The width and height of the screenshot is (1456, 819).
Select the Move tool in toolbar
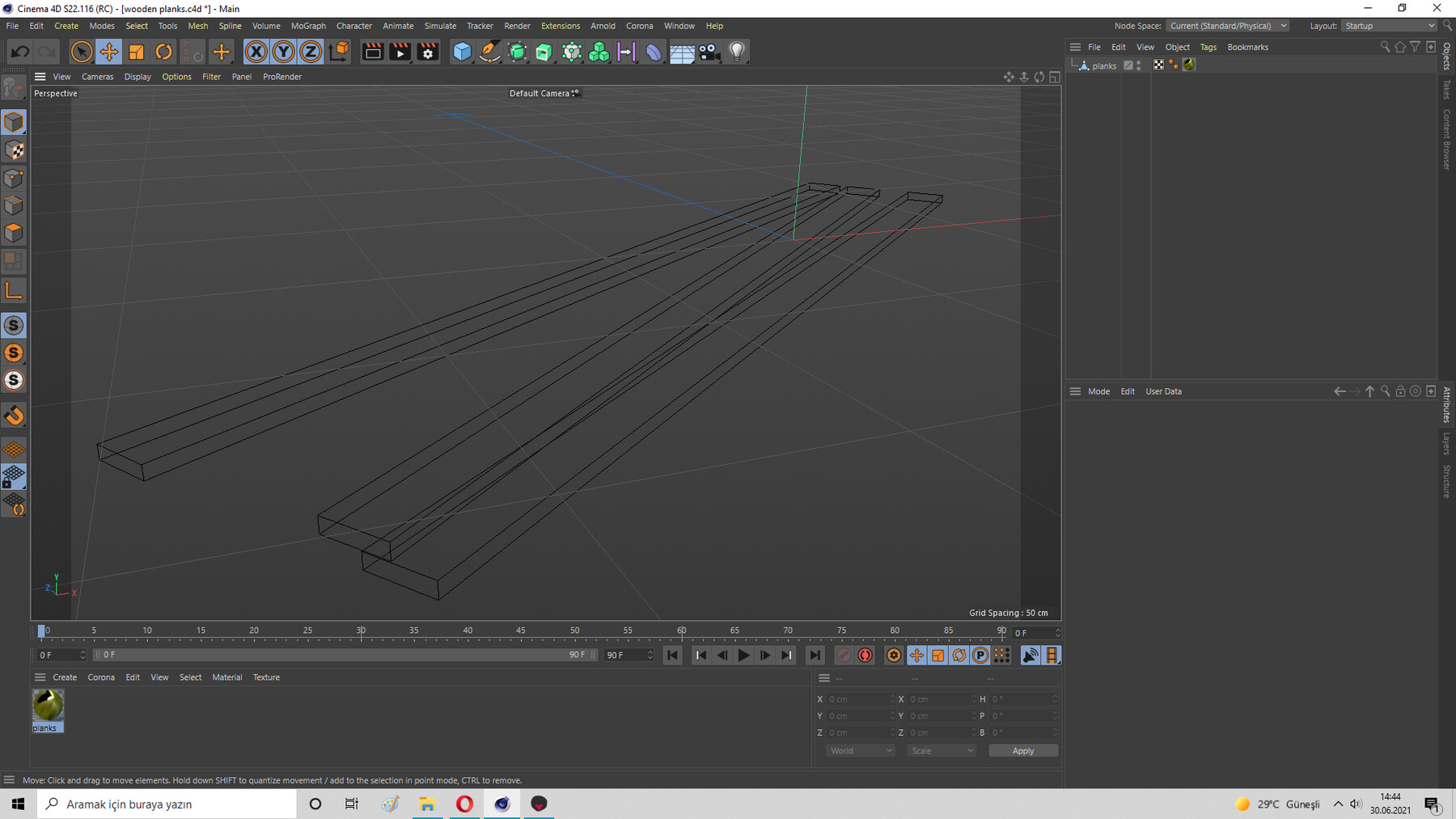108,52
